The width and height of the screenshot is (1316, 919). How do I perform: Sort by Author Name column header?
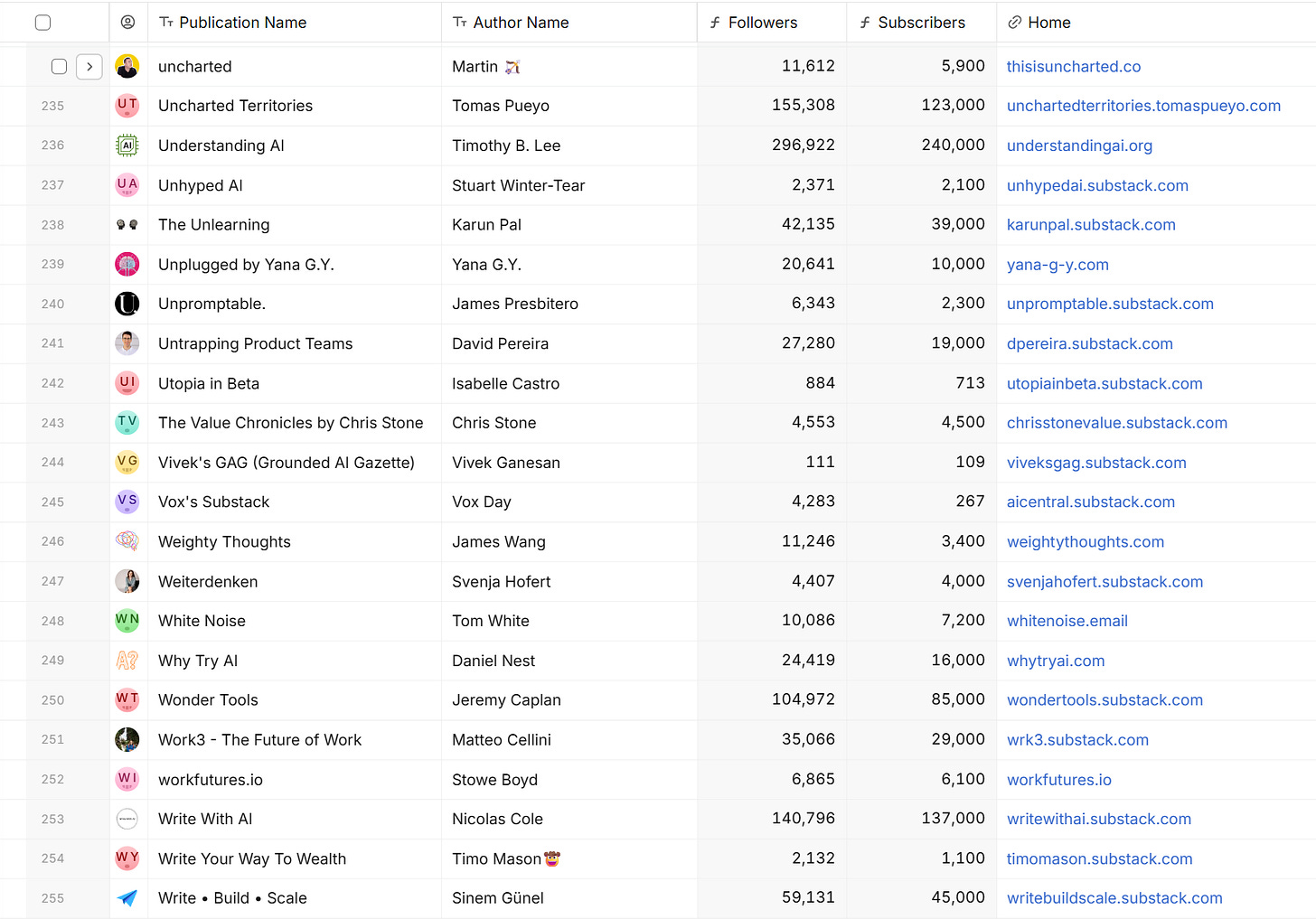(x=569, y=23)
